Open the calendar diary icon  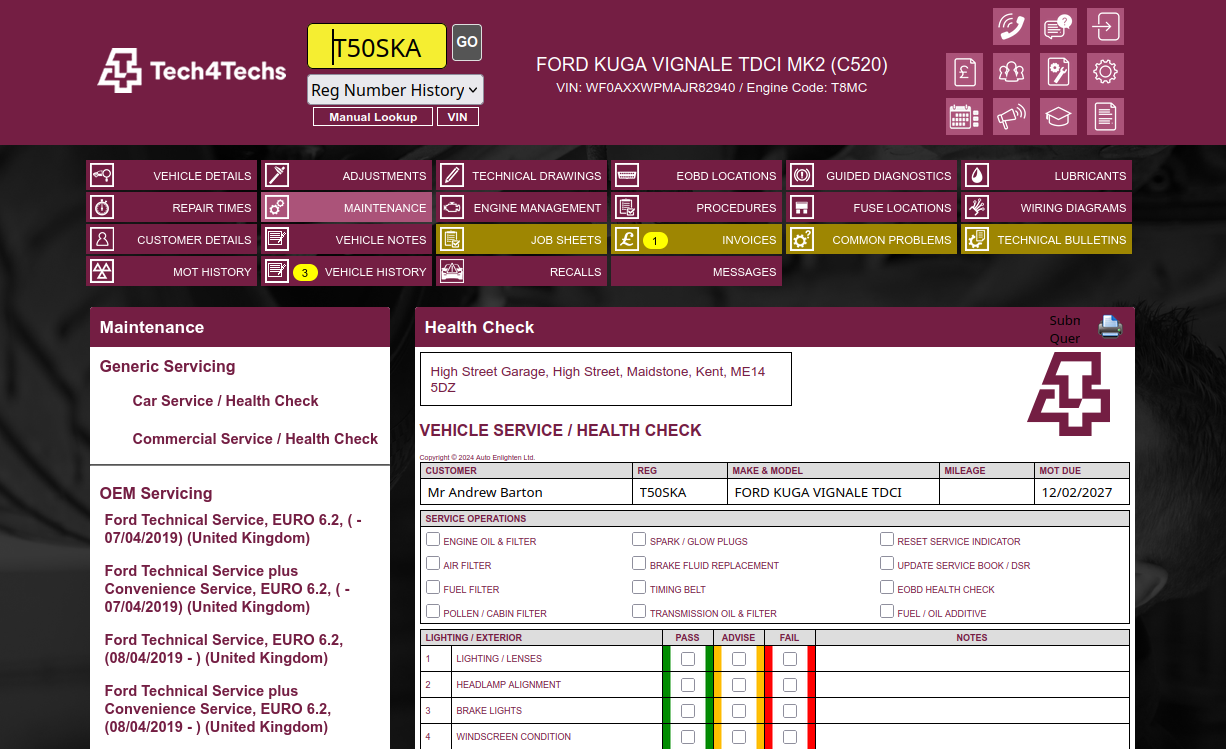(964, 116)
